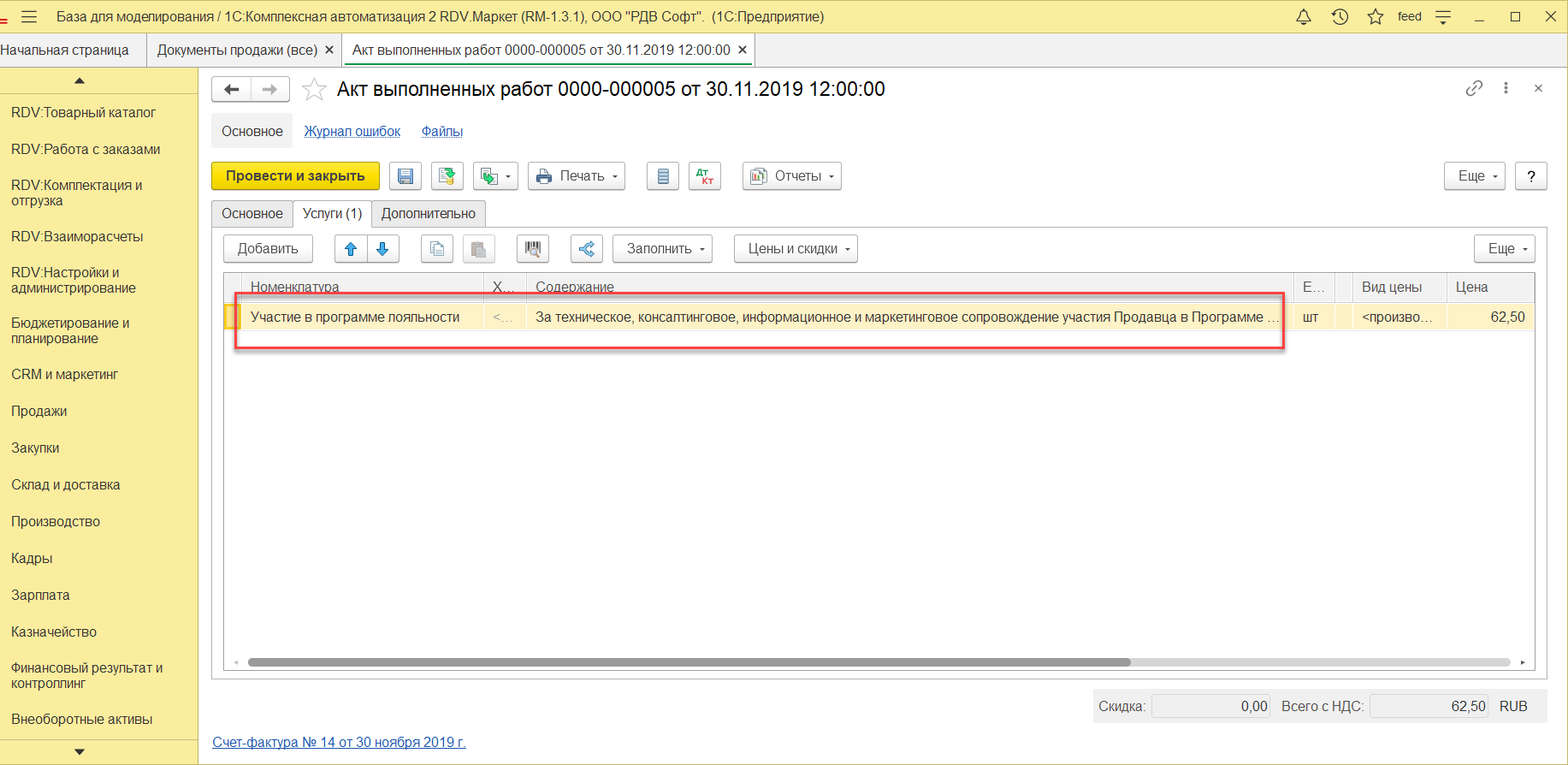Click the Всего с НДС total field
1568x765 pixels.
click(x=1429, y=707)
